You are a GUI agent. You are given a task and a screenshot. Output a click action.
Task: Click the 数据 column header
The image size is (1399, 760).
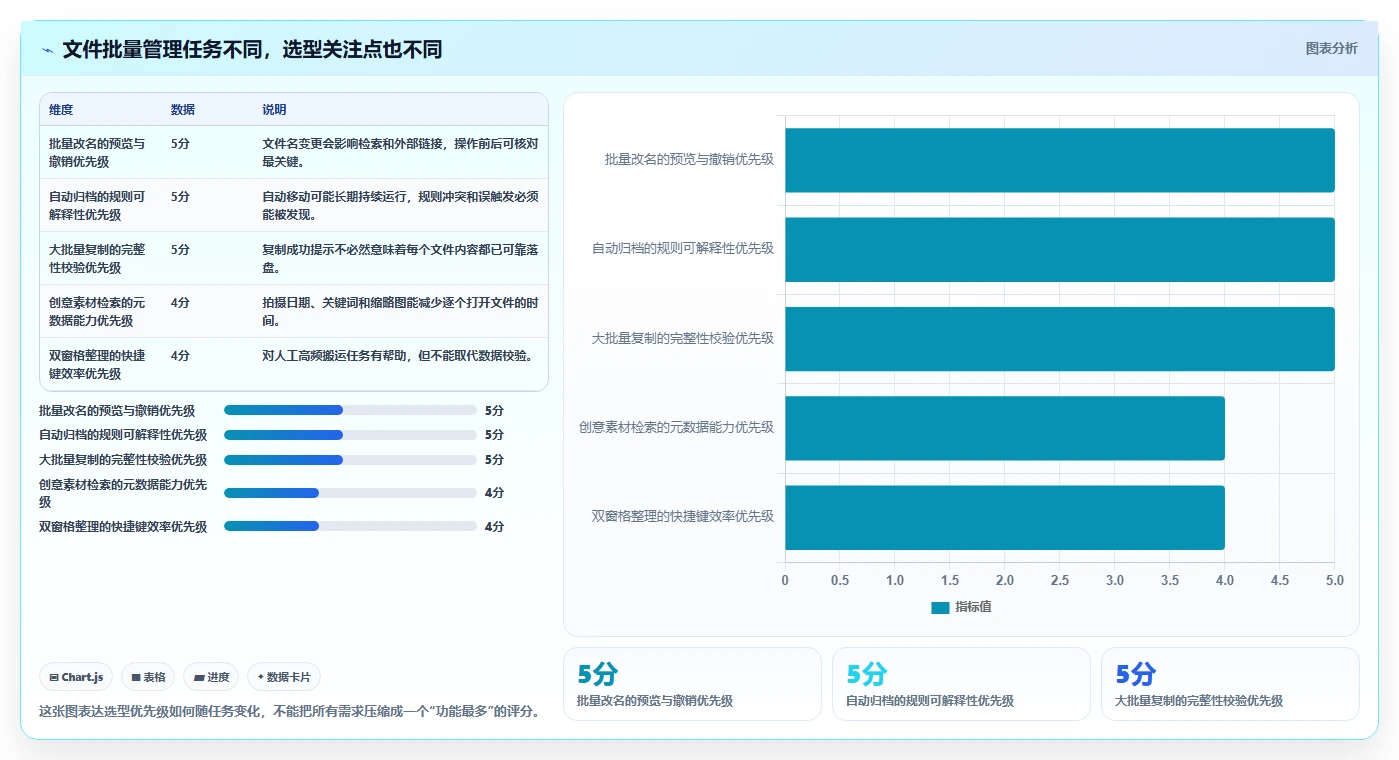pyautogui.click(x=183, y=110)
